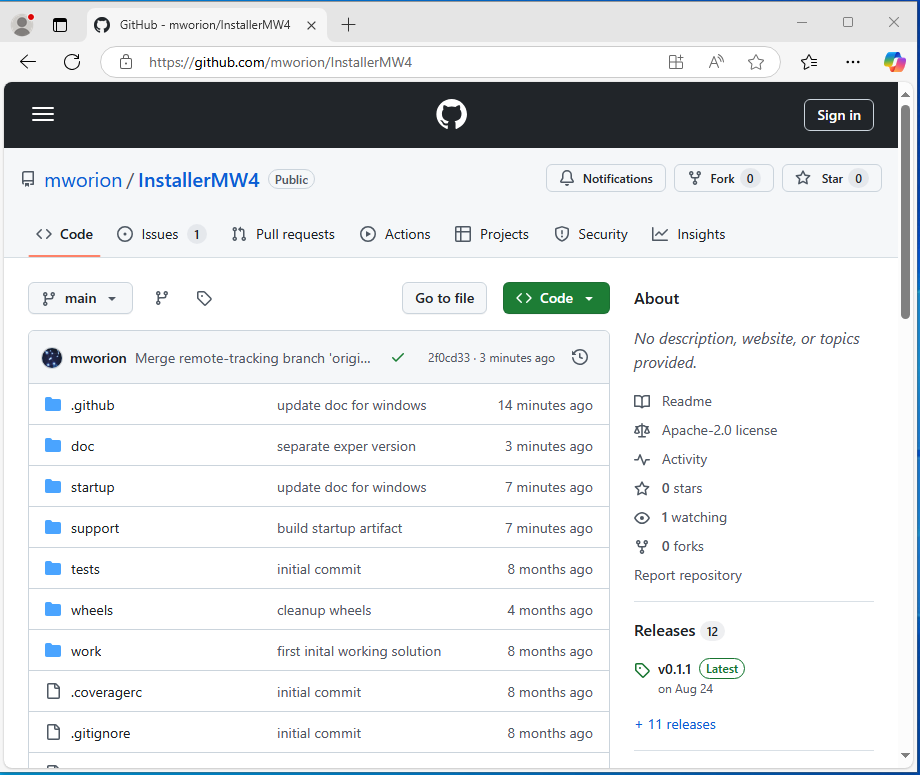Refresh the page with the reload icon
The height and width of the screenshot is (775, 920).
[x=72, y=62]
